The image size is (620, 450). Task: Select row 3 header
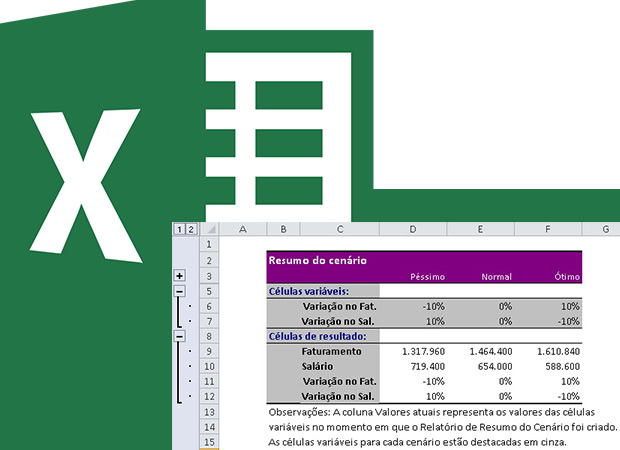(209, 276)
